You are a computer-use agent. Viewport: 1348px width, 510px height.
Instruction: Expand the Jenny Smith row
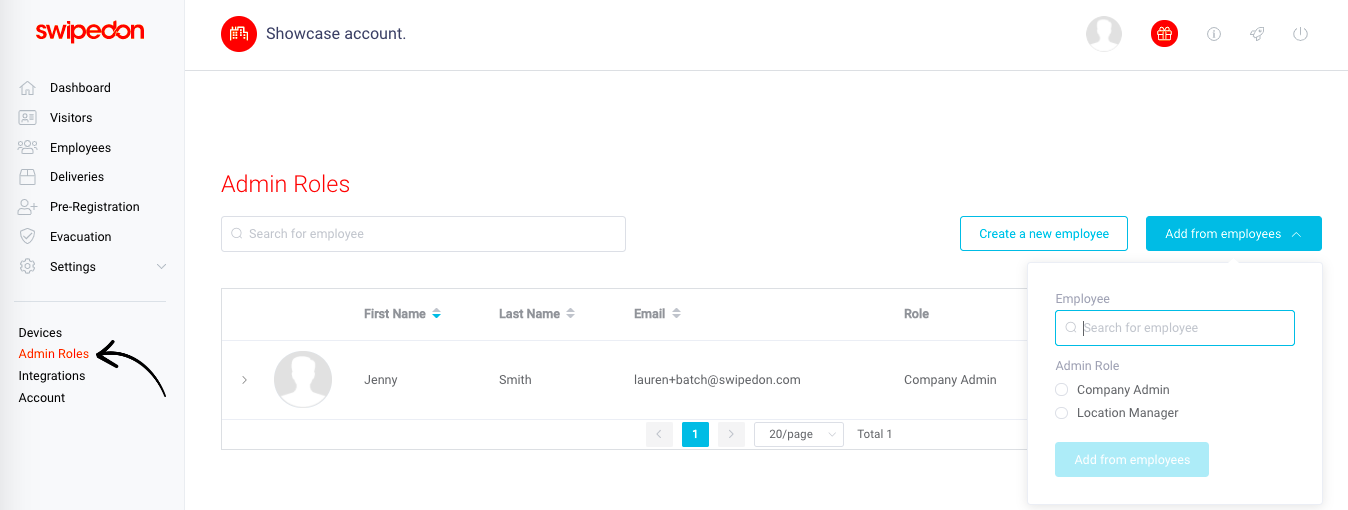pos(244,380)
